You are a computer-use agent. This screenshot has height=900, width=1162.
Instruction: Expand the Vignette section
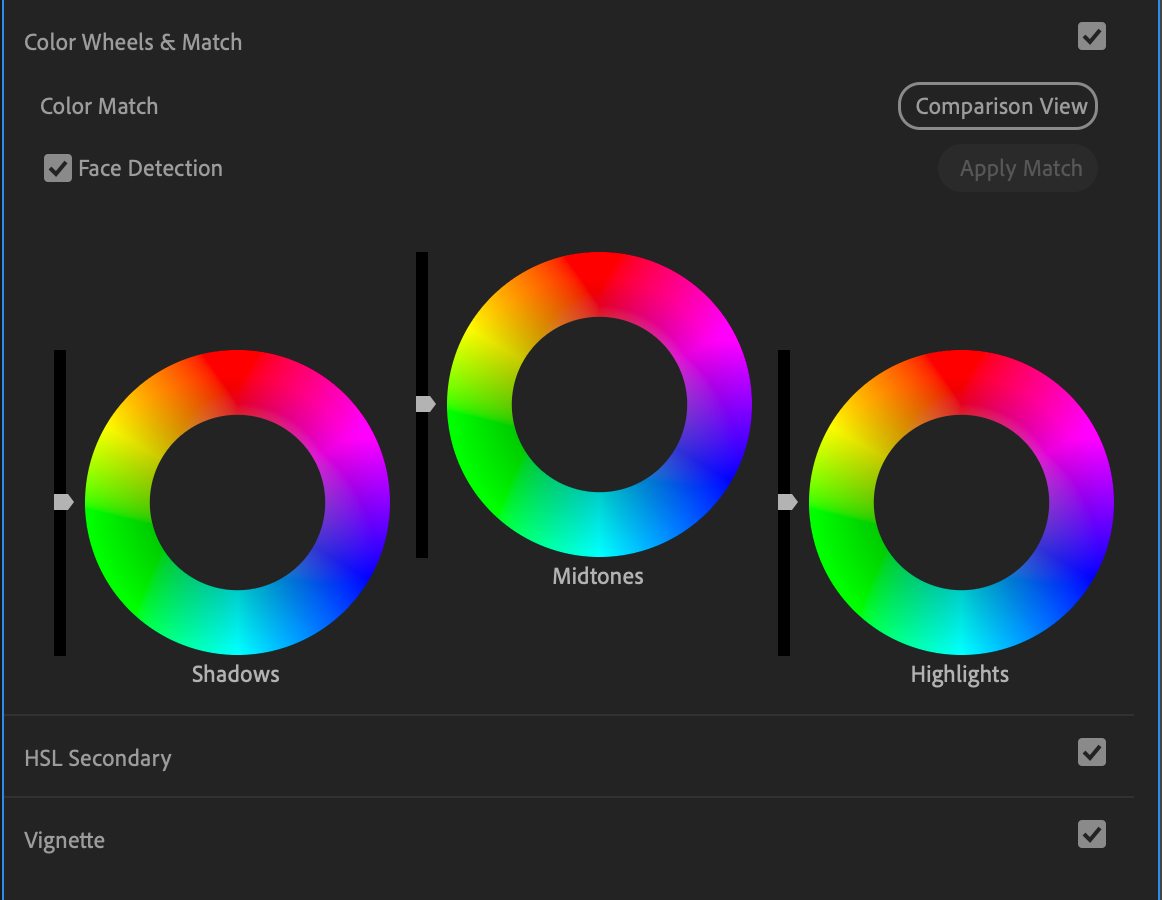coord(64,840)
